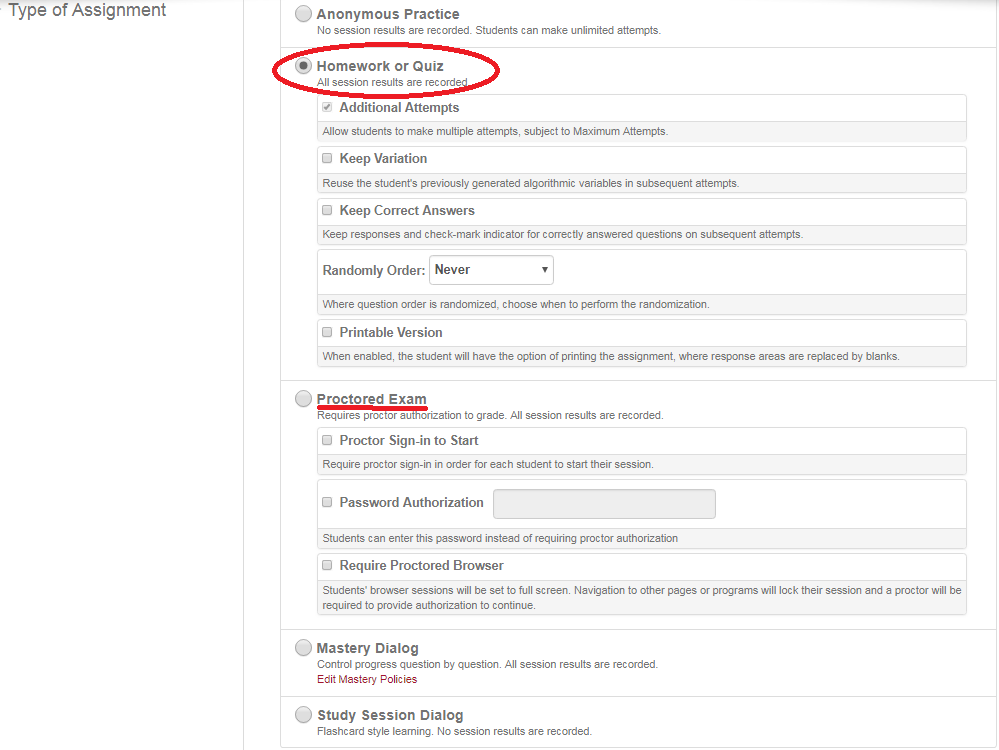Click the Require Proctored Browser label
The height and width of the screenshot is (750, 999).
421,565
